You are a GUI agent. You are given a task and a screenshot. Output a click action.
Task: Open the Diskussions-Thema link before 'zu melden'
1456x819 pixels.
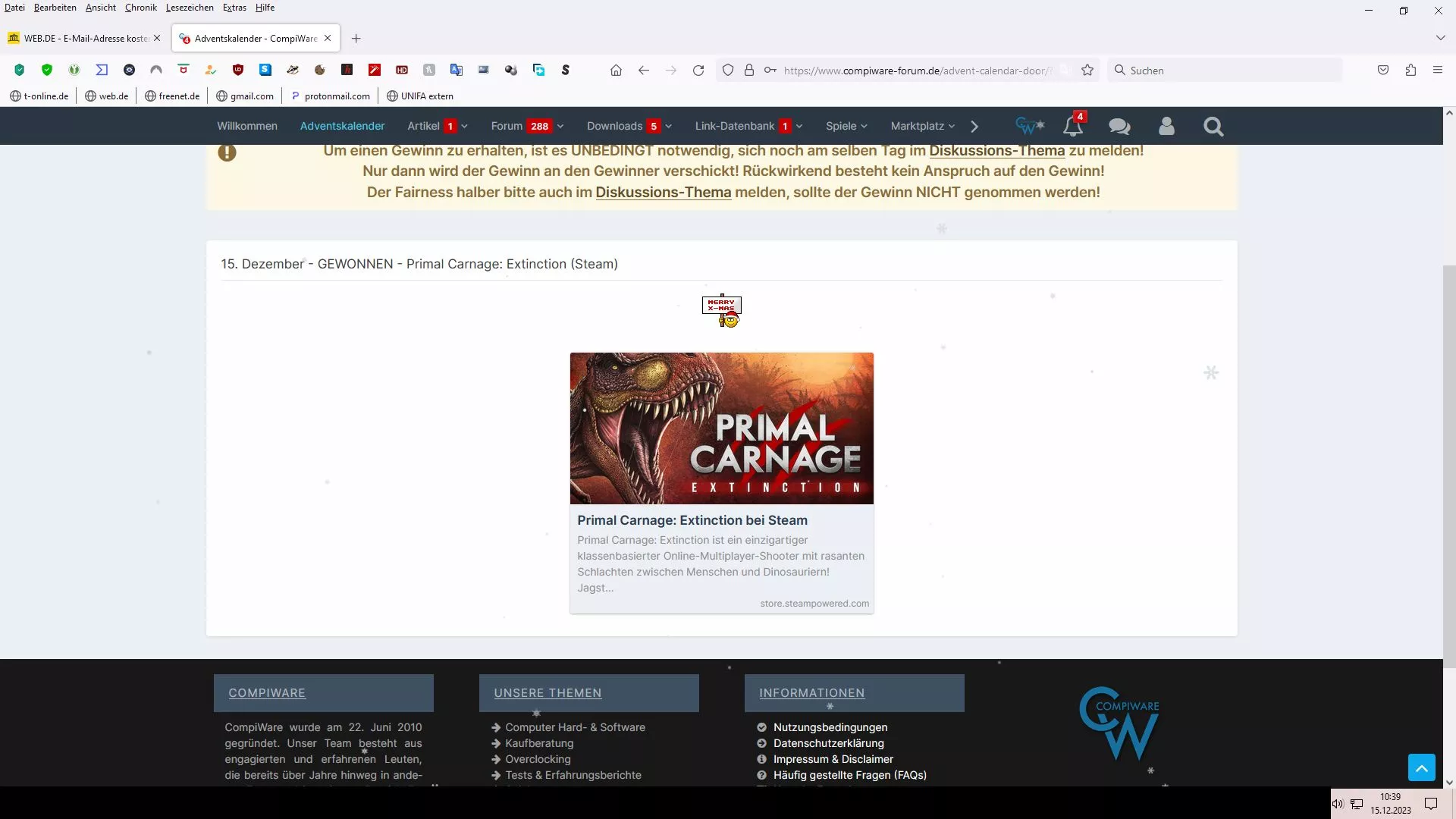pos(997,151)
